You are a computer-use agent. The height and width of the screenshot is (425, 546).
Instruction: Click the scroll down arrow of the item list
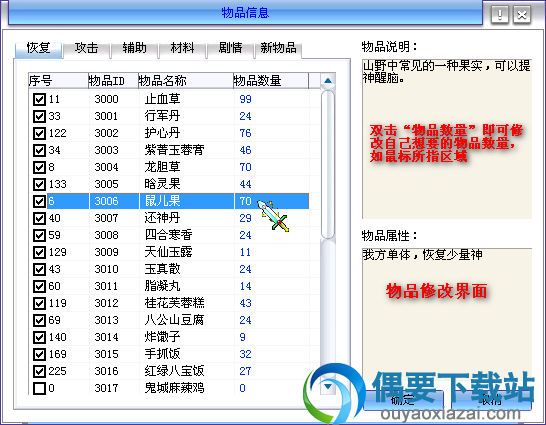pyautogui.click(x=328, y=386)
